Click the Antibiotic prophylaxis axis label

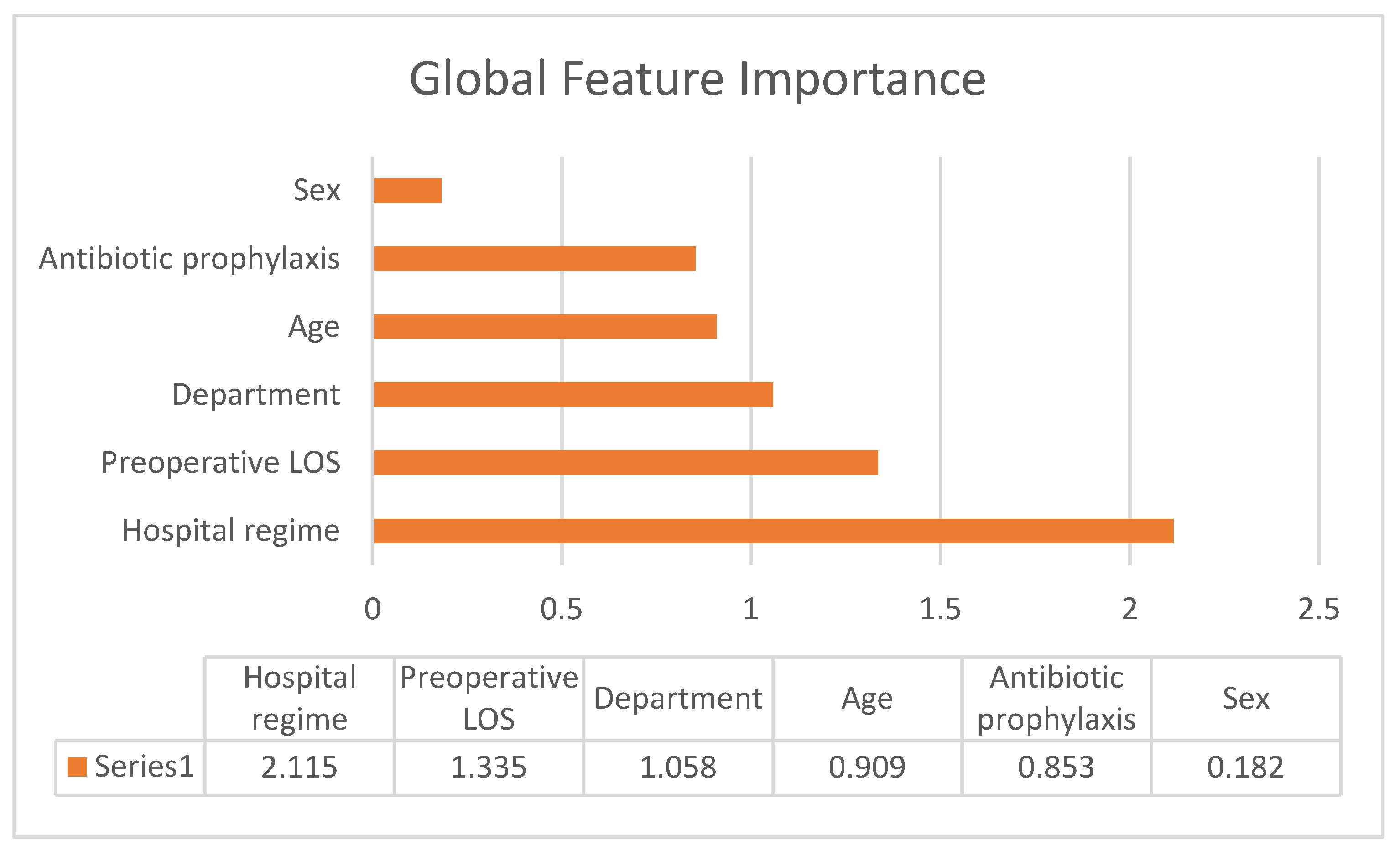(189, 259)
